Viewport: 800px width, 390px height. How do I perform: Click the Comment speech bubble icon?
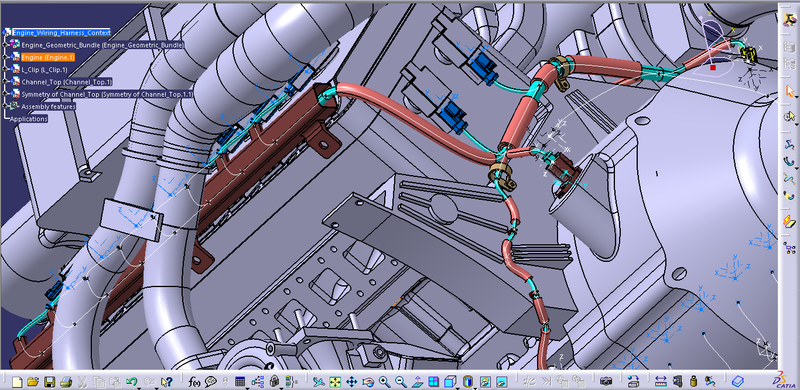(210, 381)
